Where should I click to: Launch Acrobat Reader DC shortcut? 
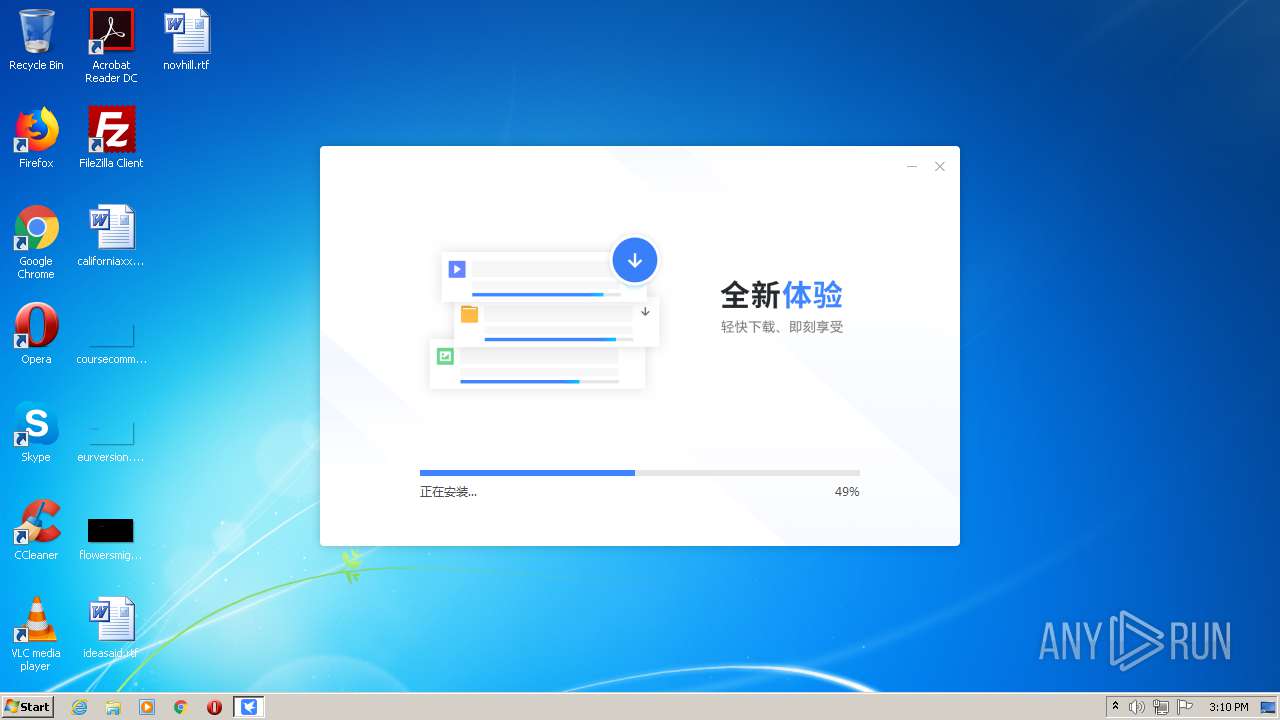(x=111, y=46)
